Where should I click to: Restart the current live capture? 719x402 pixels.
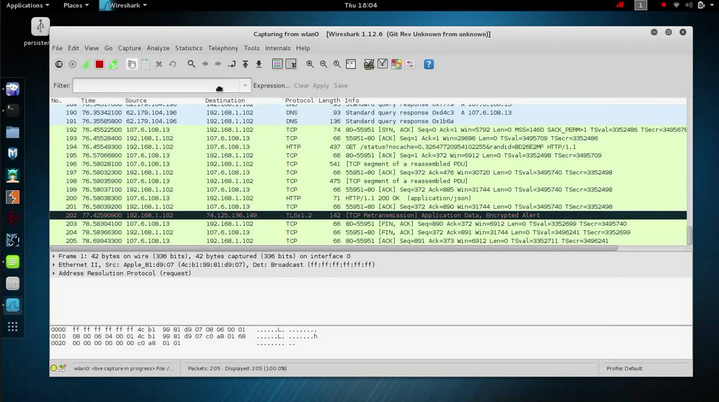coord(113,64)
